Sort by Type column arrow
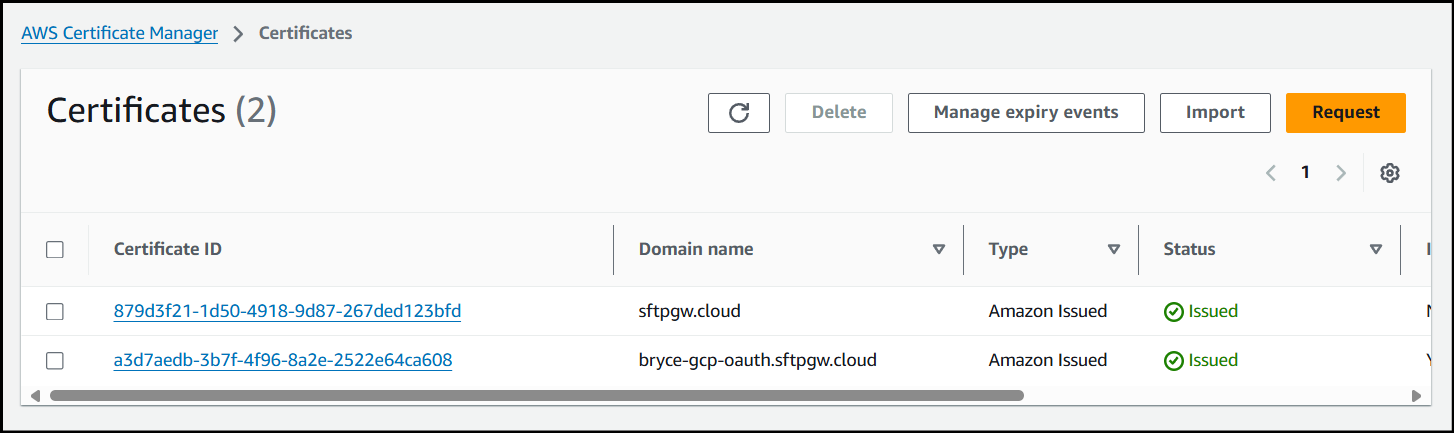The width and height of the screenshot is (1454, 433). coord(1113,250)
